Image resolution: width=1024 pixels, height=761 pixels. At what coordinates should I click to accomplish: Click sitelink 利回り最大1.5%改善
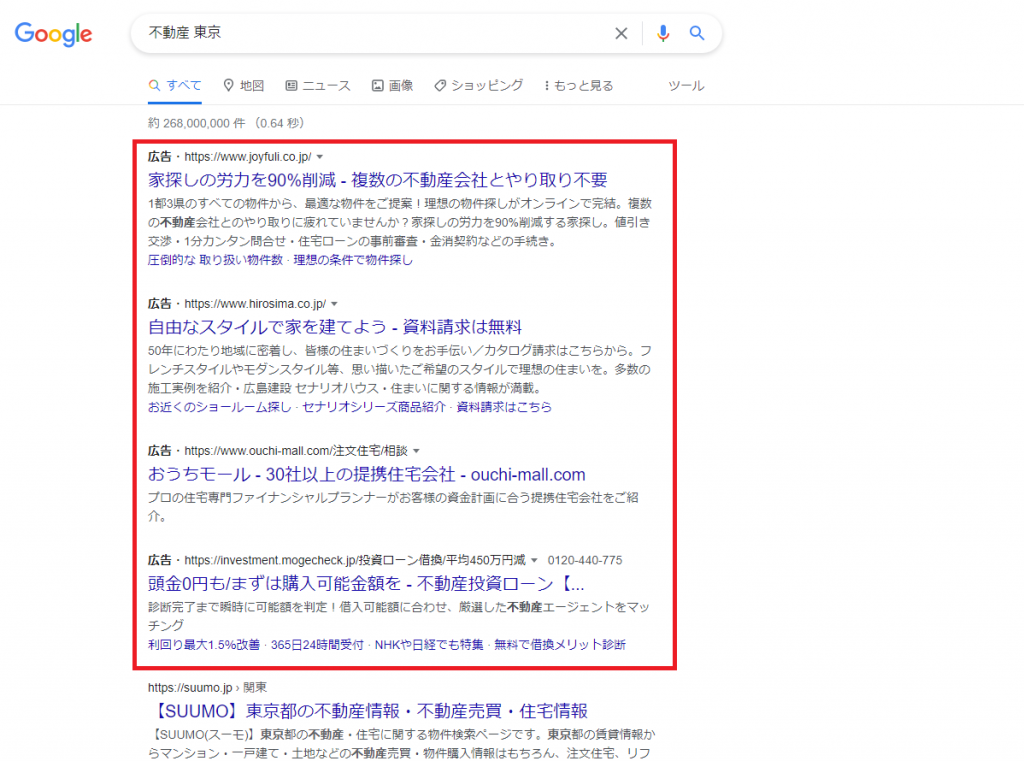click(x=204, y=645)
